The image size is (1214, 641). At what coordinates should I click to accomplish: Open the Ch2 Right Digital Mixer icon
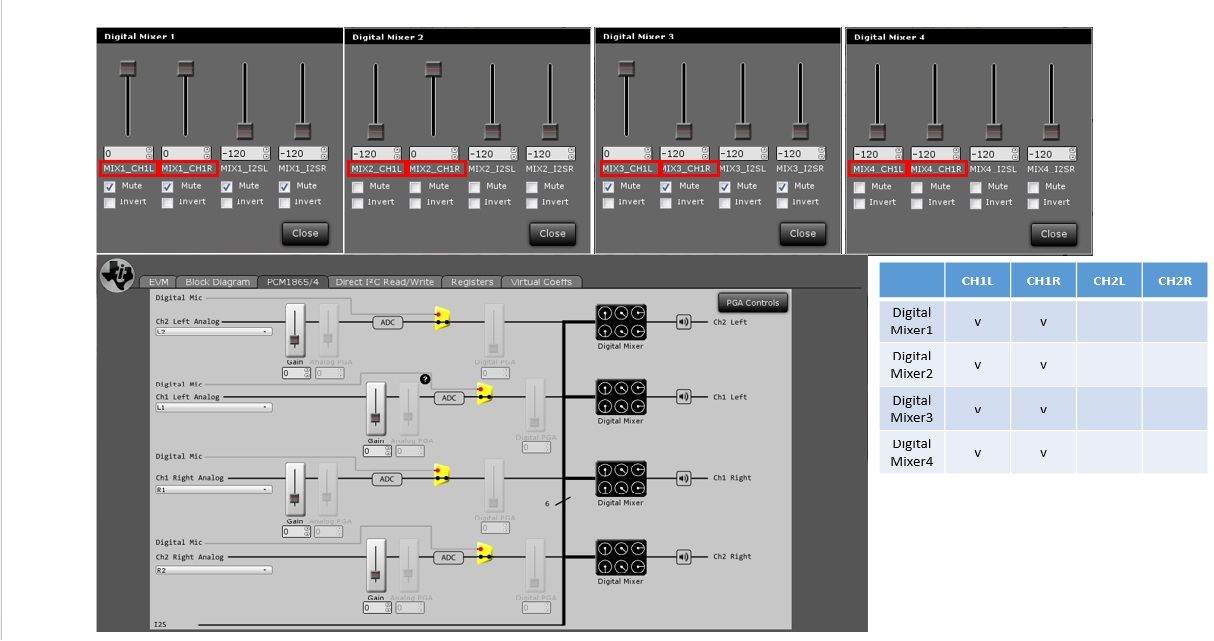(620, 557)
